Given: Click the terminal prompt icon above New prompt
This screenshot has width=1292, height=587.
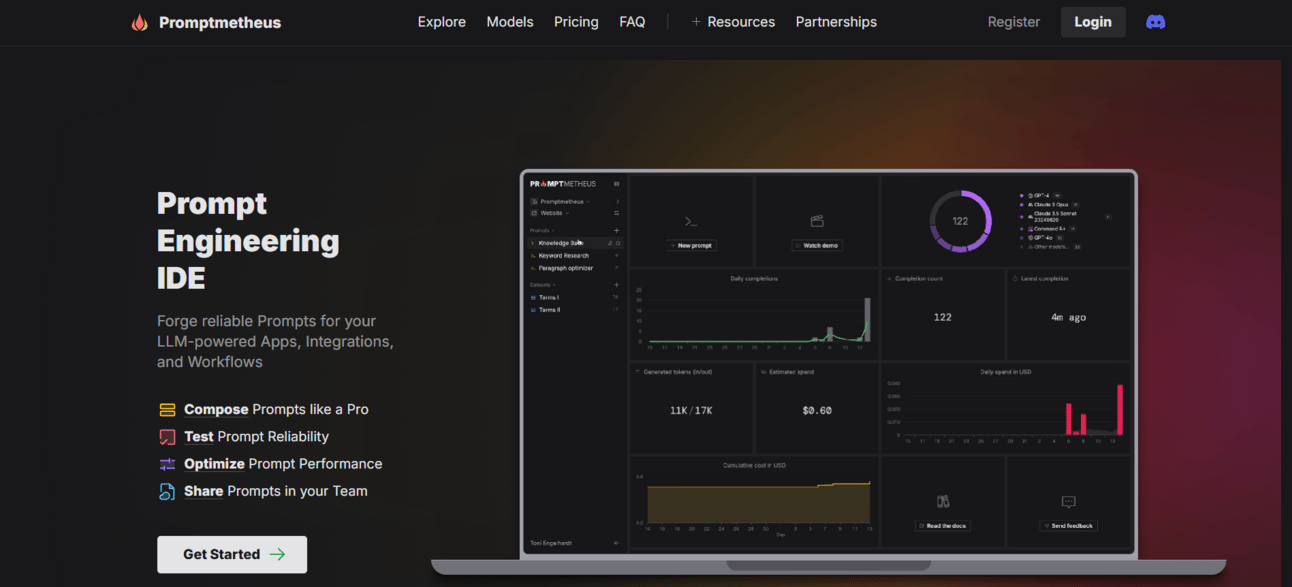Looking at the screenshot, I should [690, 221].
